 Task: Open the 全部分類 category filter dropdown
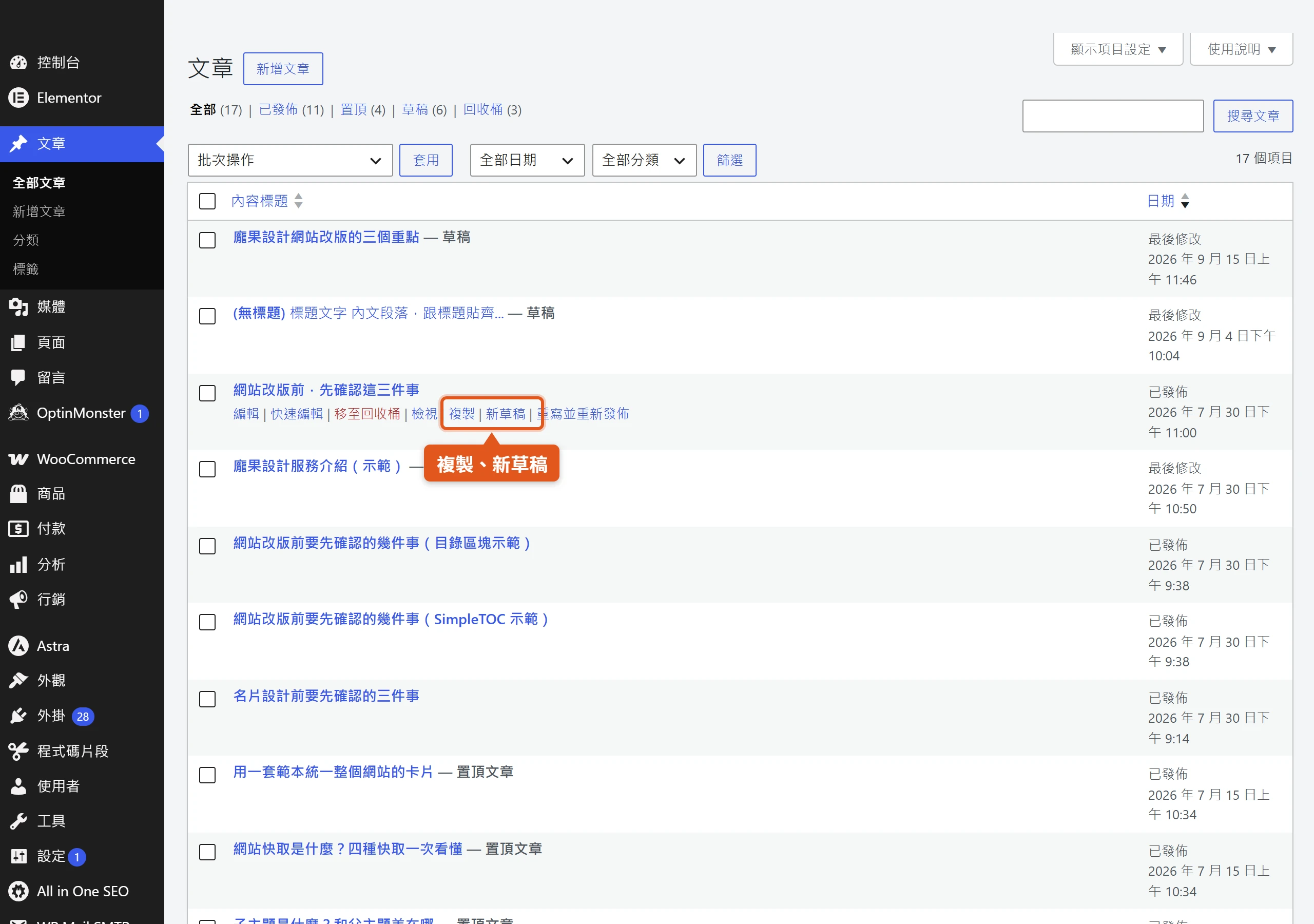point(644,160)
